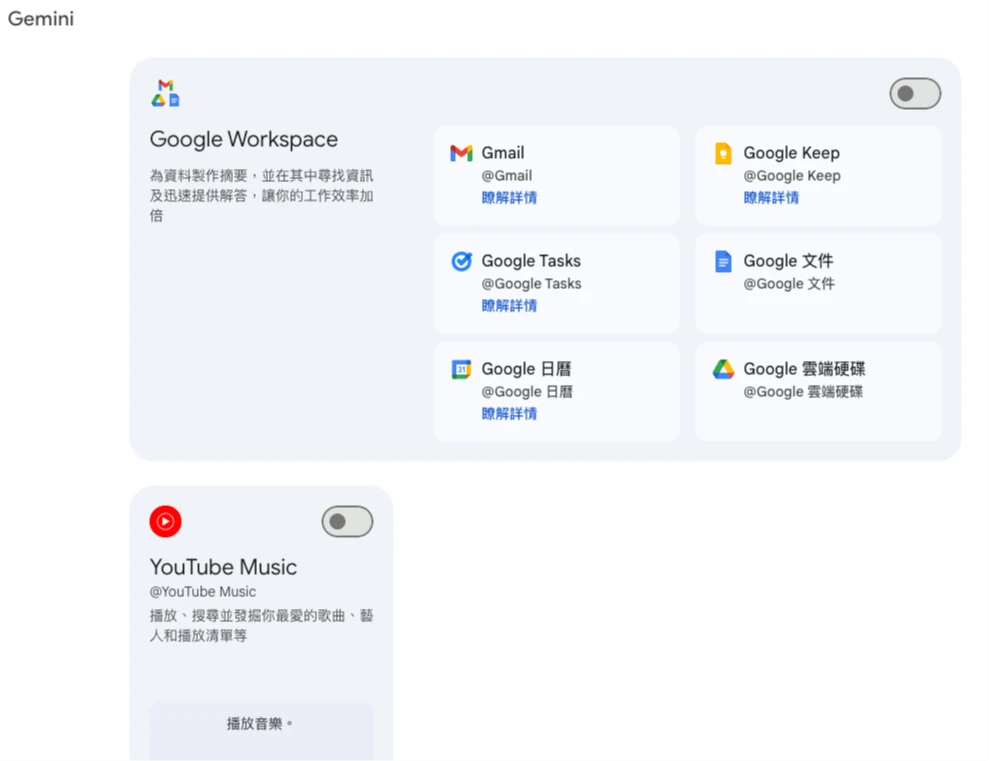The height and width of the screenshot is (761, 989).
Task: Click the Google 文件 document icon
Action: [723, 261]
